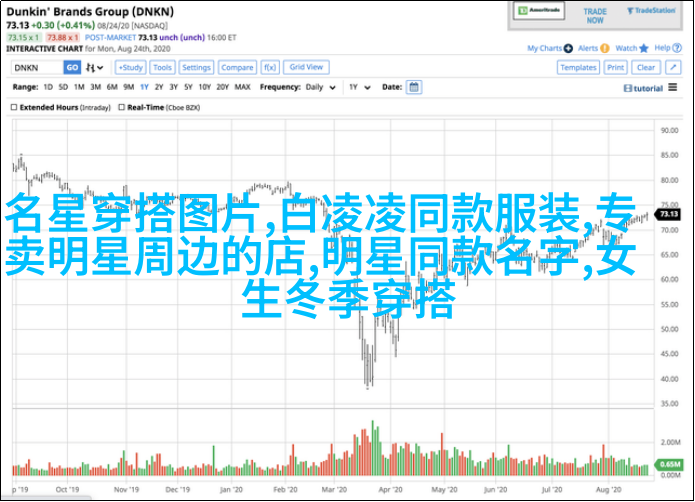Click the Watch star icon
Image resolution: width=695 pixels, height=502 pixels.
[644, 48]
